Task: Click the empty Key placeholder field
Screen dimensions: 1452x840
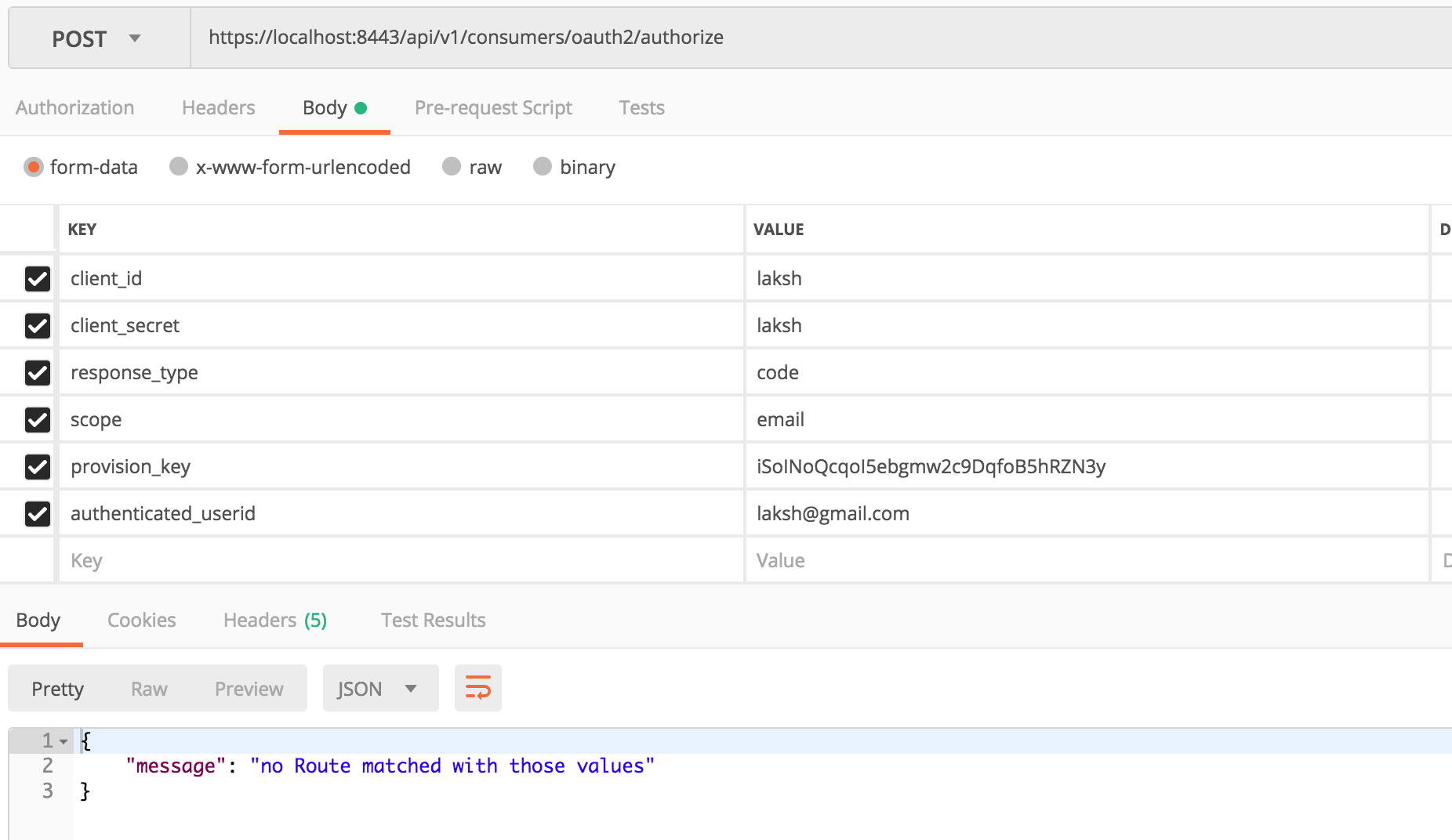Action: pyautogui.click(x=401, y=560)
